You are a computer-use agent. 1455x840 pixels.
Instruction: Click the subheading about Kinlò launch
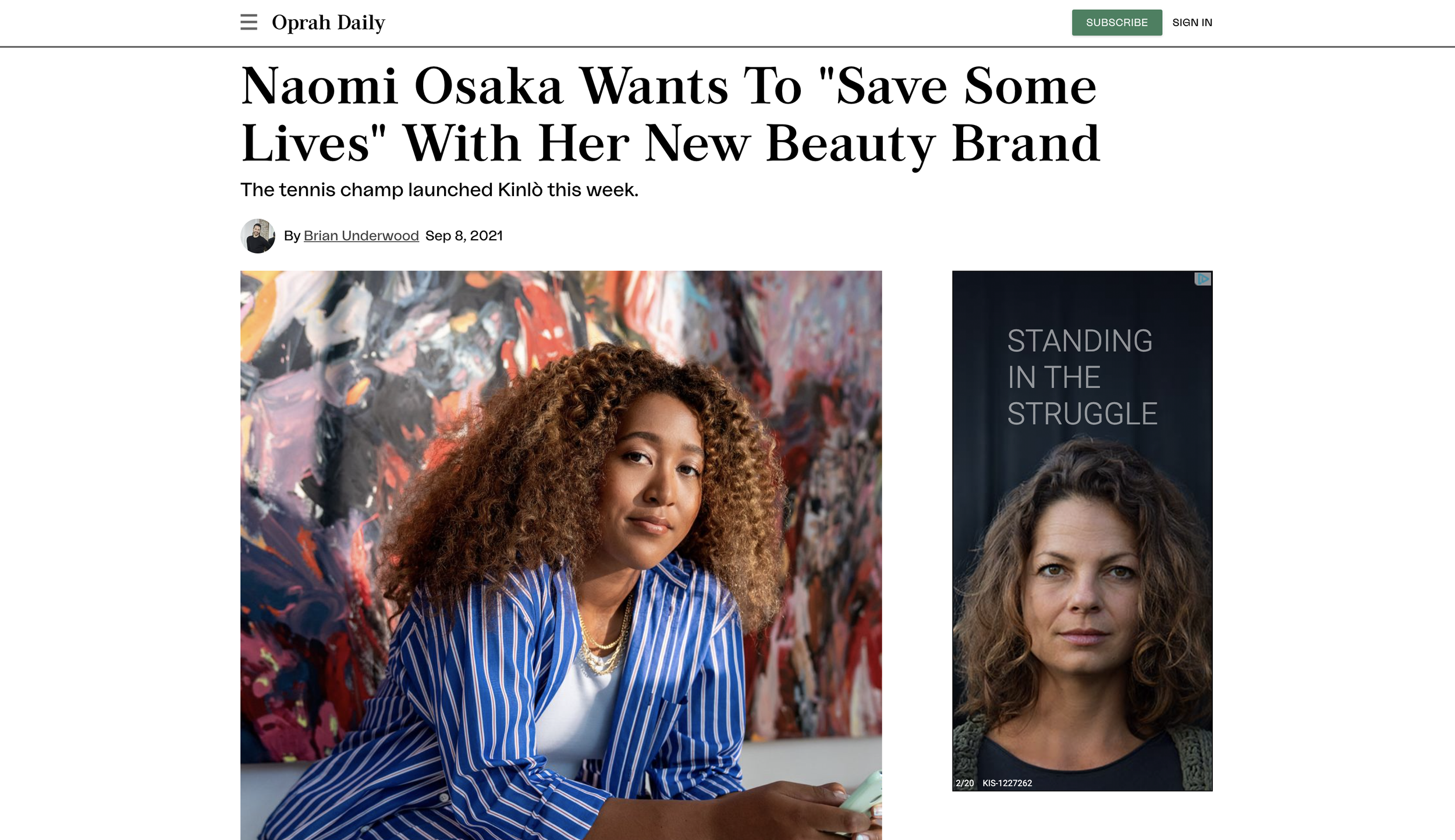click(439, 190)
